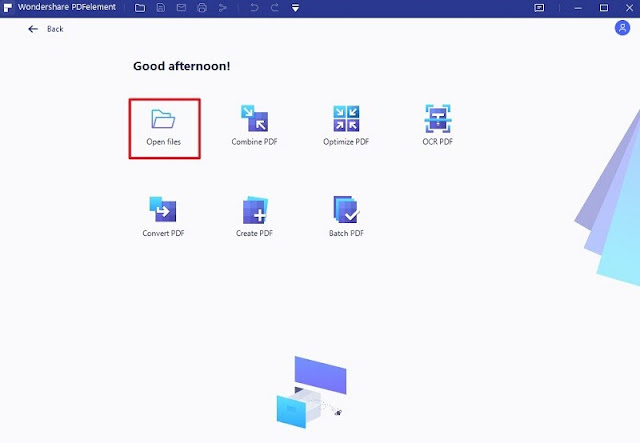
Task: Click the email envelope icon in title bar
Action: point(181,8)
